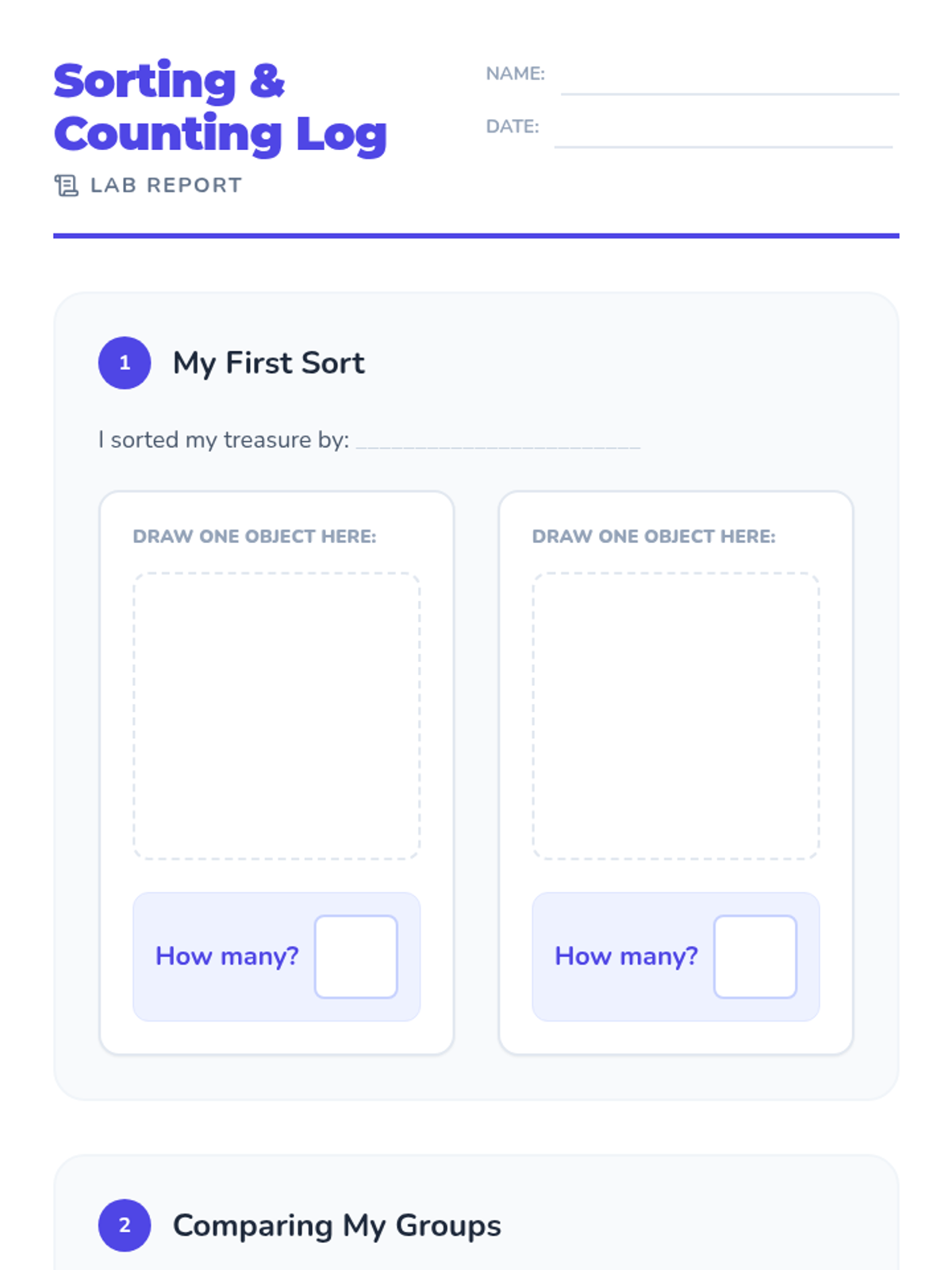Click the left 'How many?' answer box
Image resolution: width=952 pixels, height=1270 pixels.
[x=355, y=956]
